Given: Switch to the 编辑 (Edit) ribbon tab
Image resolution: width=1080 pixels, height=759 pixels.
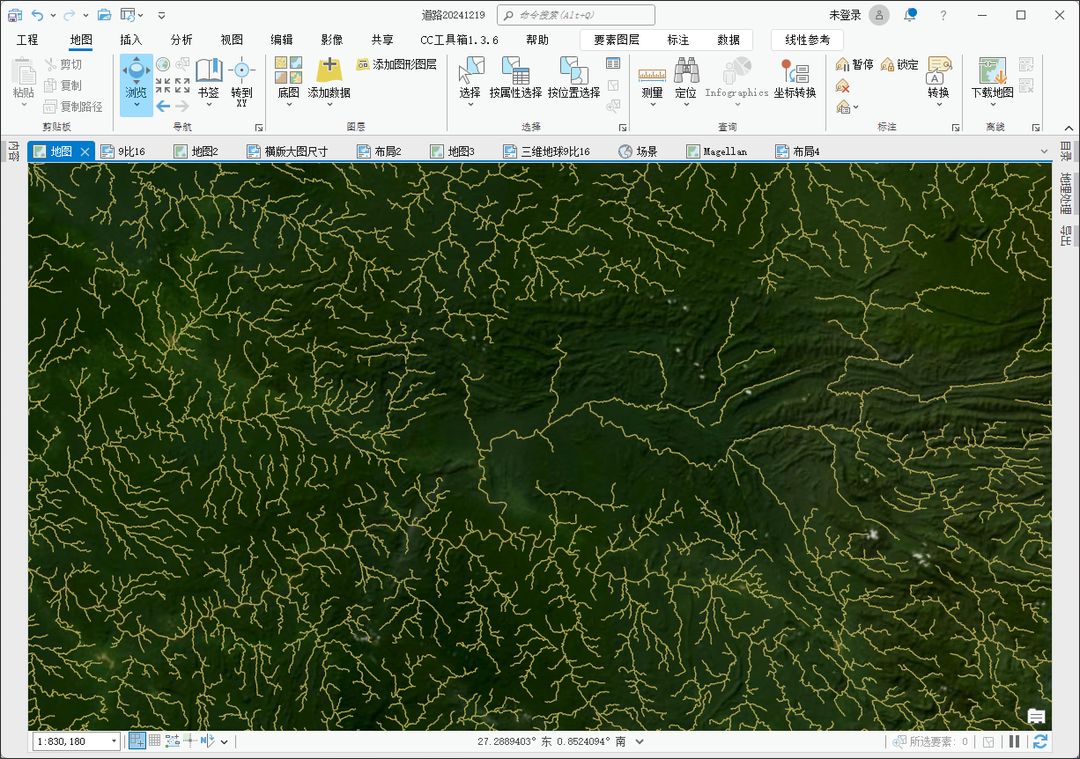Looking at the screenshot, I should click(x=282, y=40).
